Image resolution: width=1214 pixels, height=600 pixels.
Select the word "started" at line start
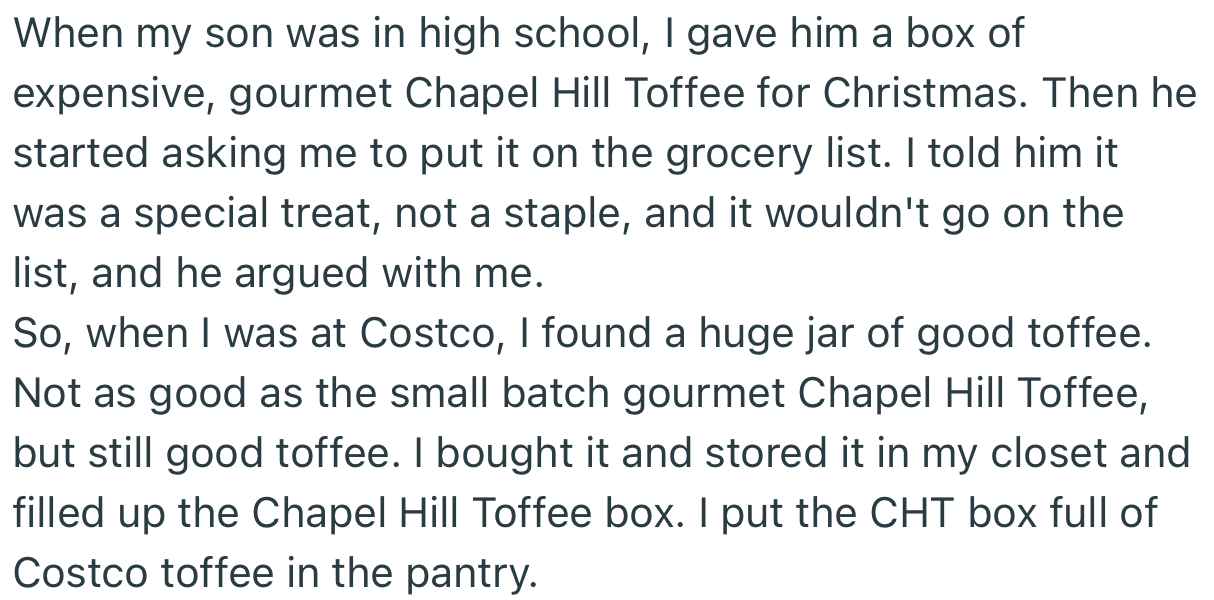tap(73, 153)
